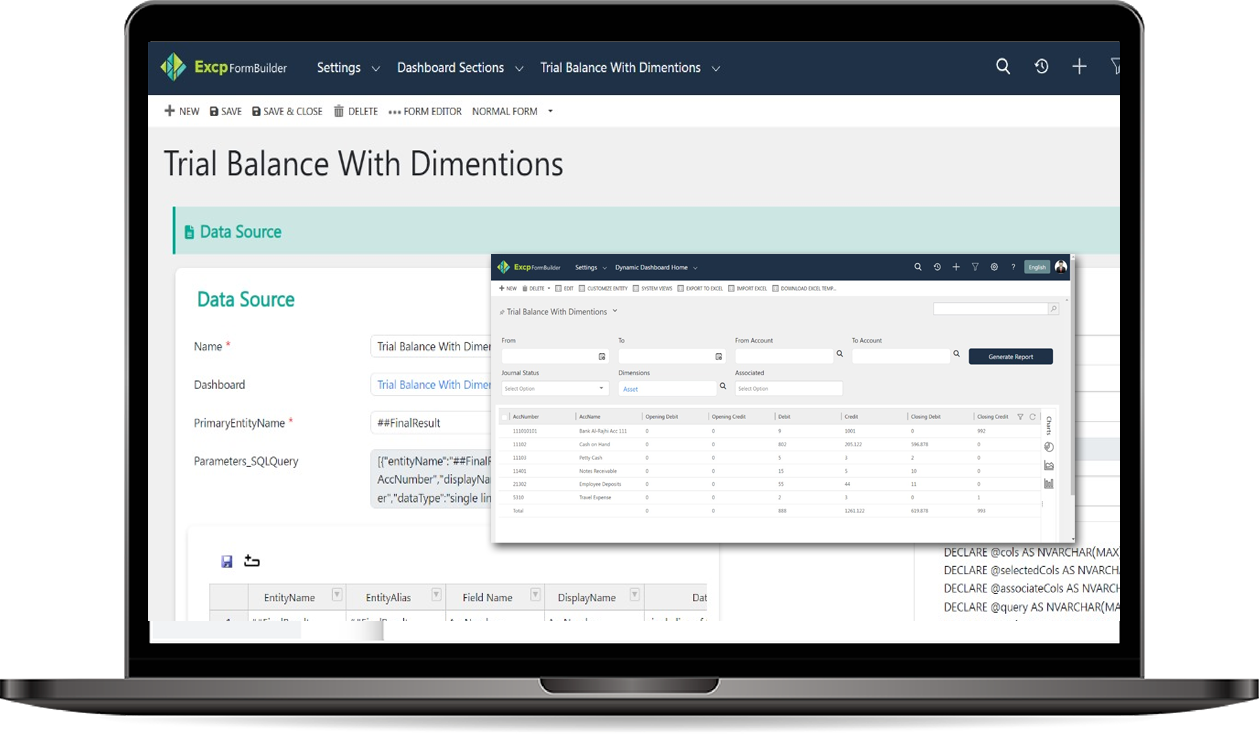Toggle the Export to Excel checkbox item
This screenshot has height=734, width=1259.
pos(680,288)
